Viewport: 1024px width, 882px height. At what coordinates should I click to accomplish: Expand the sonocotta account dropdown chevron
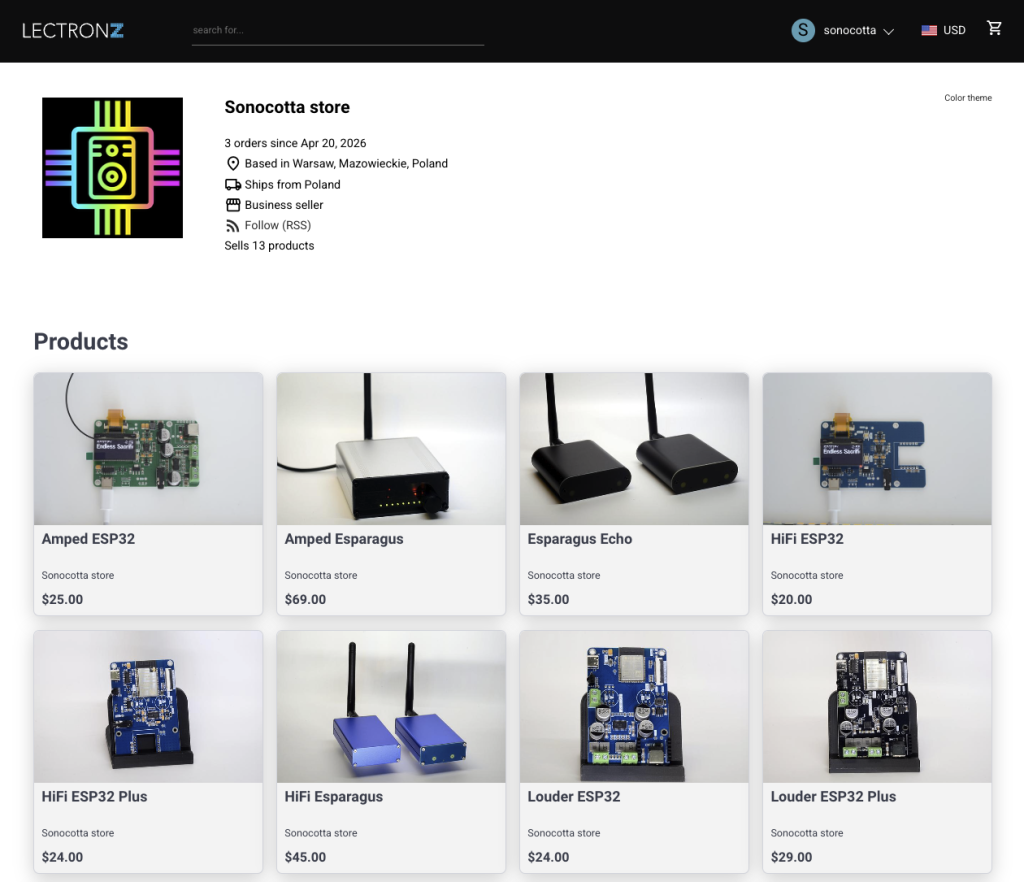click(x=888, y=31)
